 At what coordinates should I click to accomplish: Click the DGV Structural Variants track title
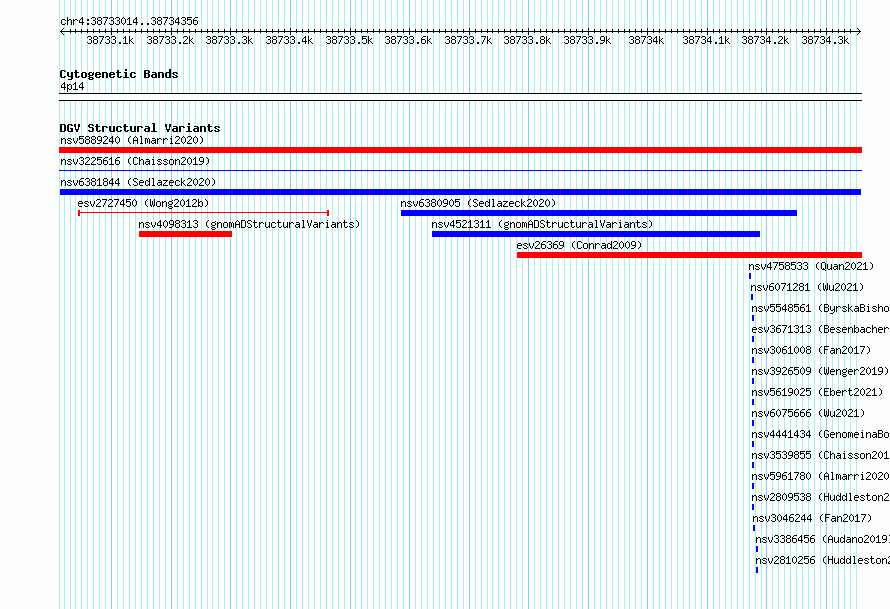(x=140, y=128)
